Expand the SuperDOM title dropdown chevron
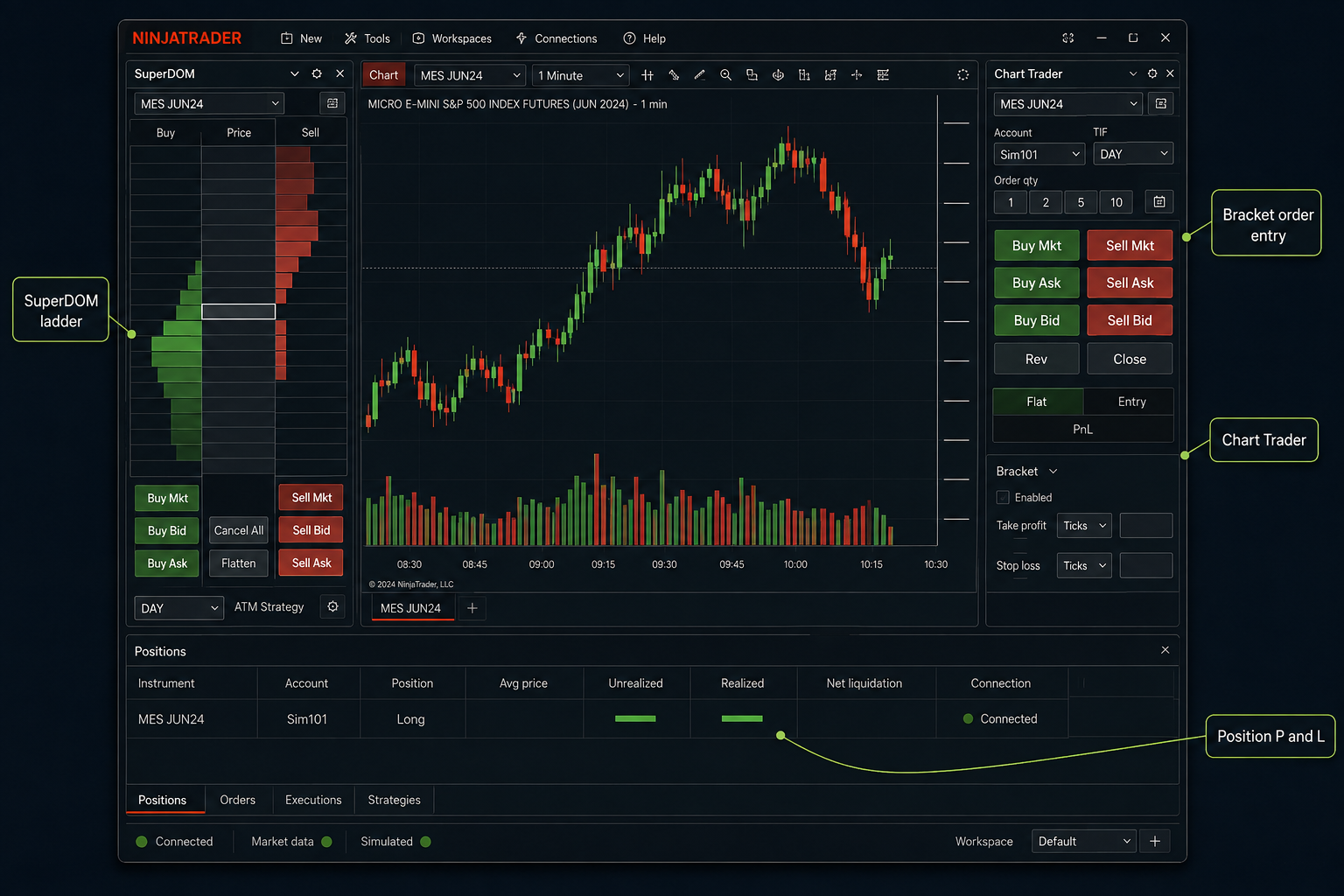 [295, 74]
